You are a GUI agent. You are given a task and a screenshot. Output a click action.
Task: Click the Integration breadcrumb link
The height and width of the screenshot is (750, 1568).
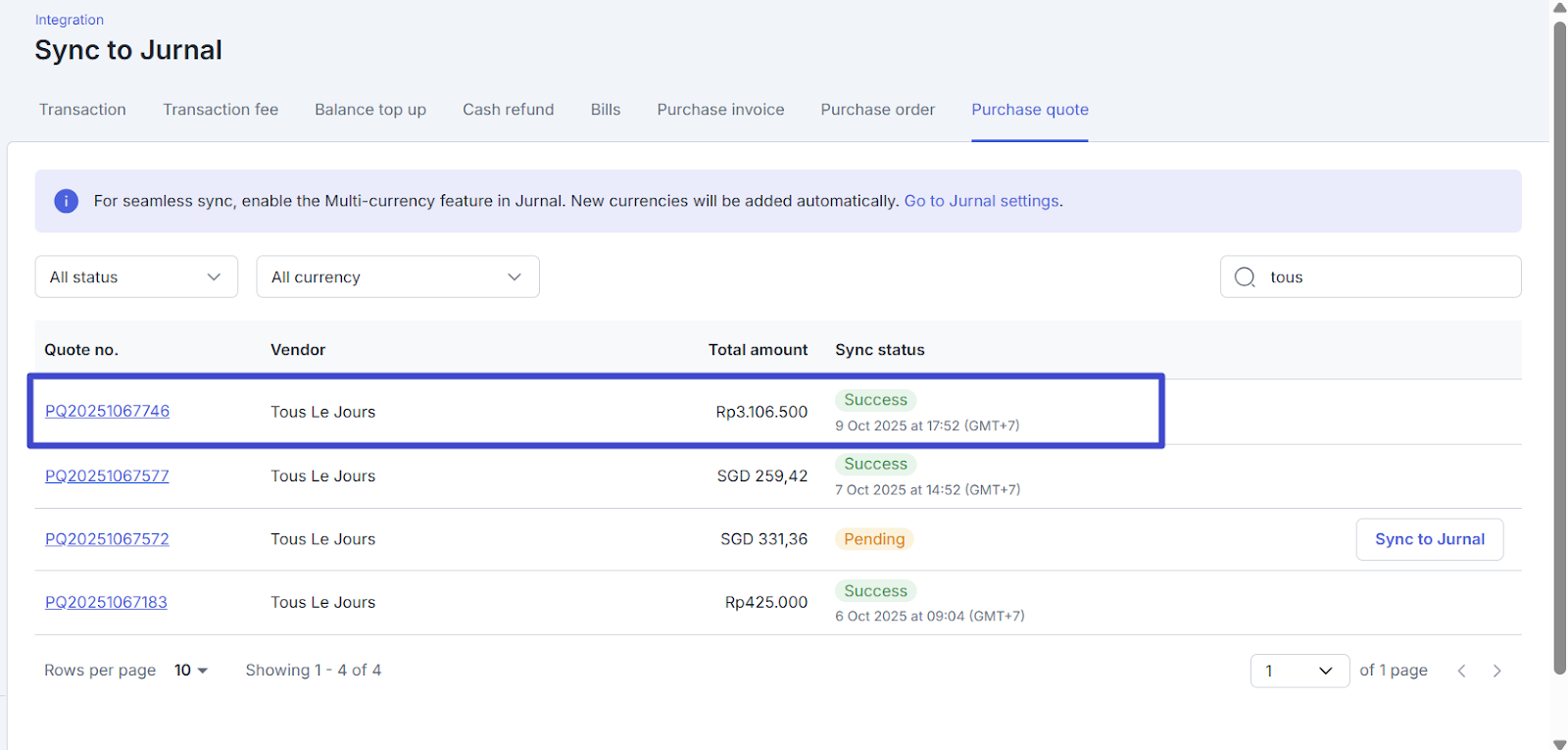[69, 20]
